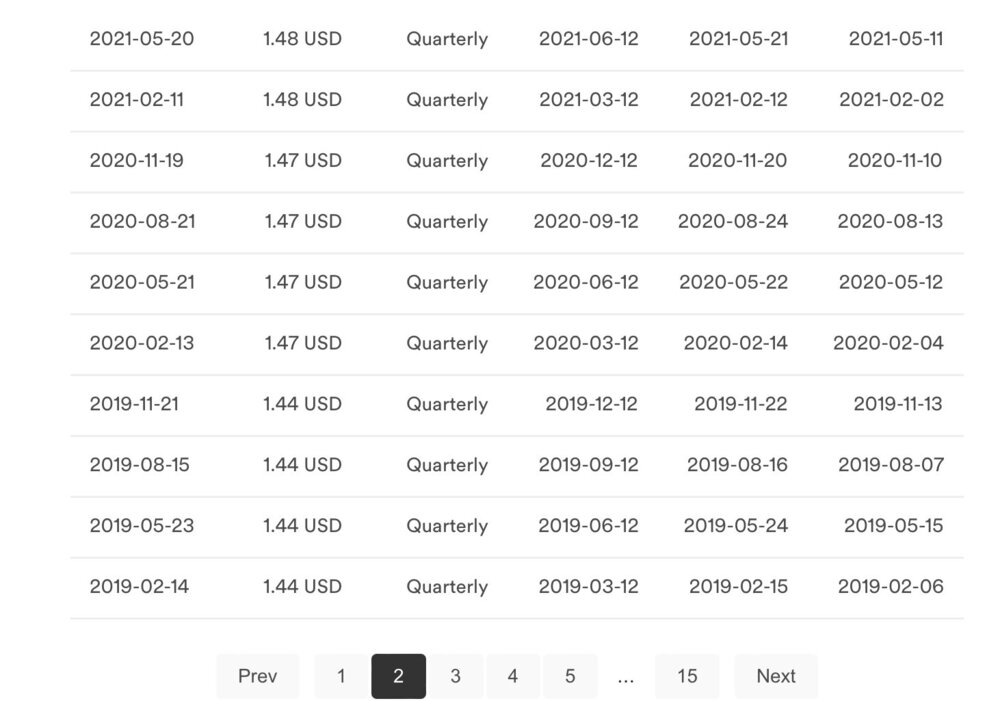Click the pagination ellipsis
The width and height of the screenshot is (1000, 701).
pos(626,676)
